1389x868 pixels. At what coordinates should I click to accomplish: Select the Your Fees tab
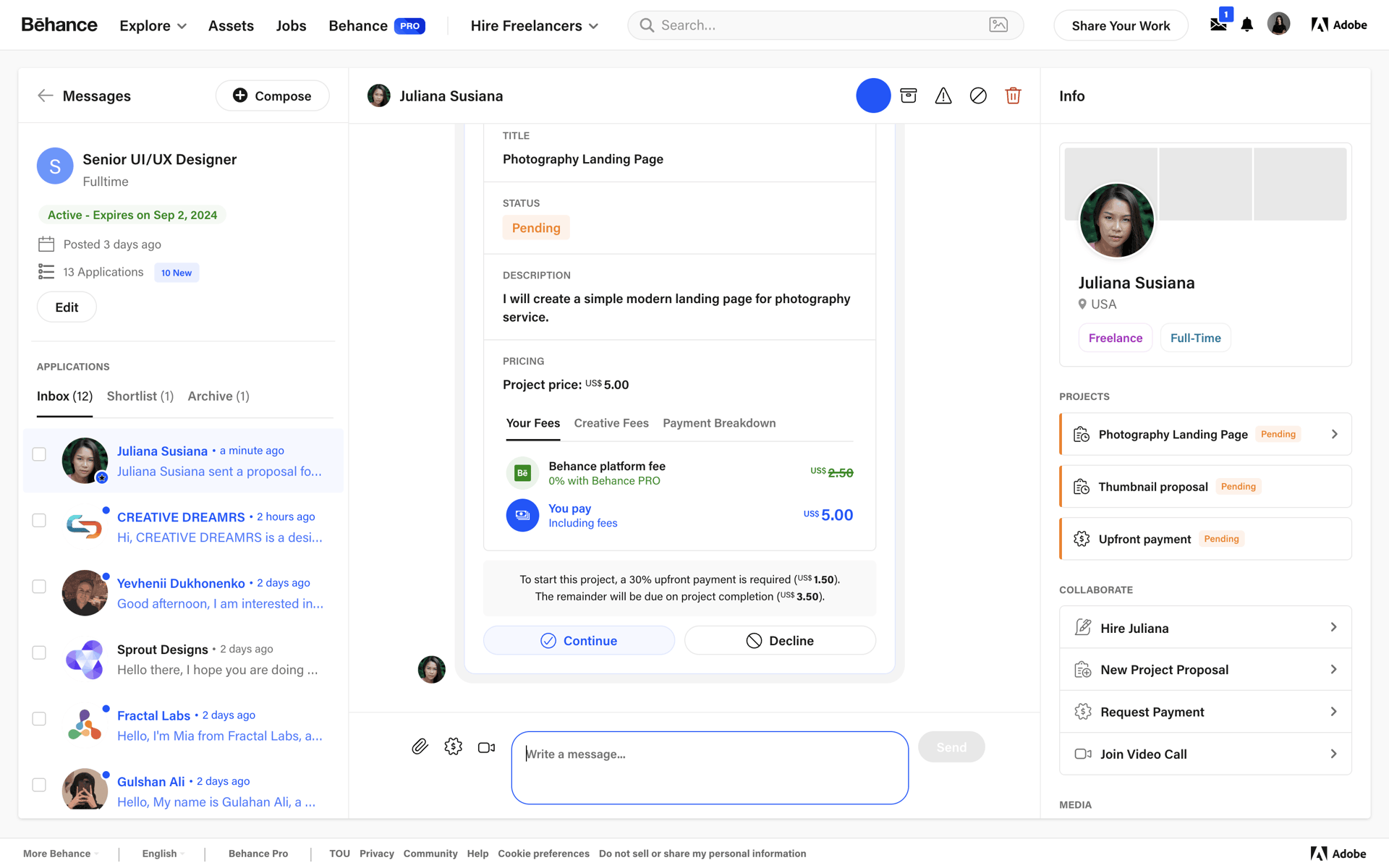pyautogui.click(x=532, y=423)
